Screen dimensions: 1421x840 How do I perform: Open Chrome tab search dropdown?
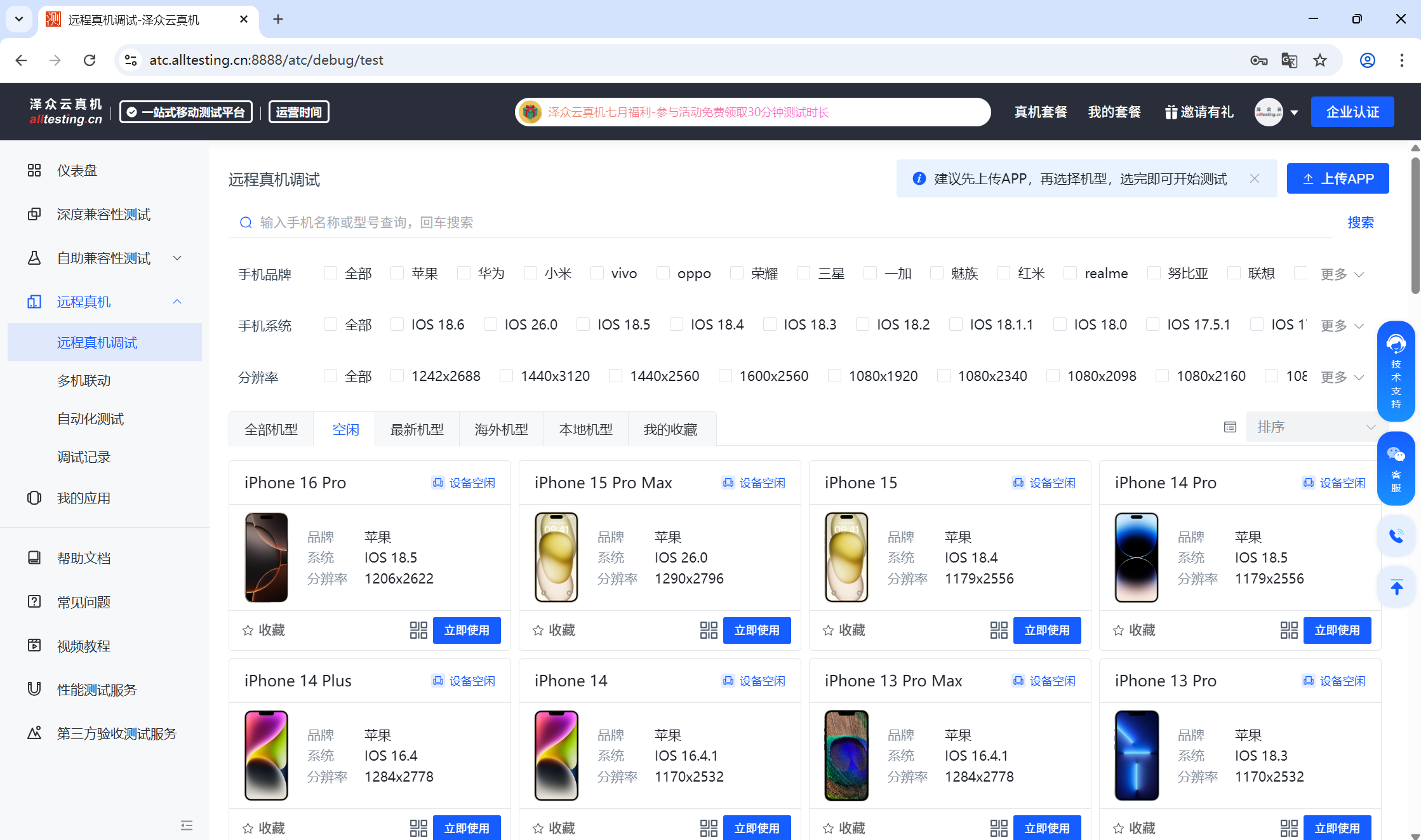[x=19, y=19]
